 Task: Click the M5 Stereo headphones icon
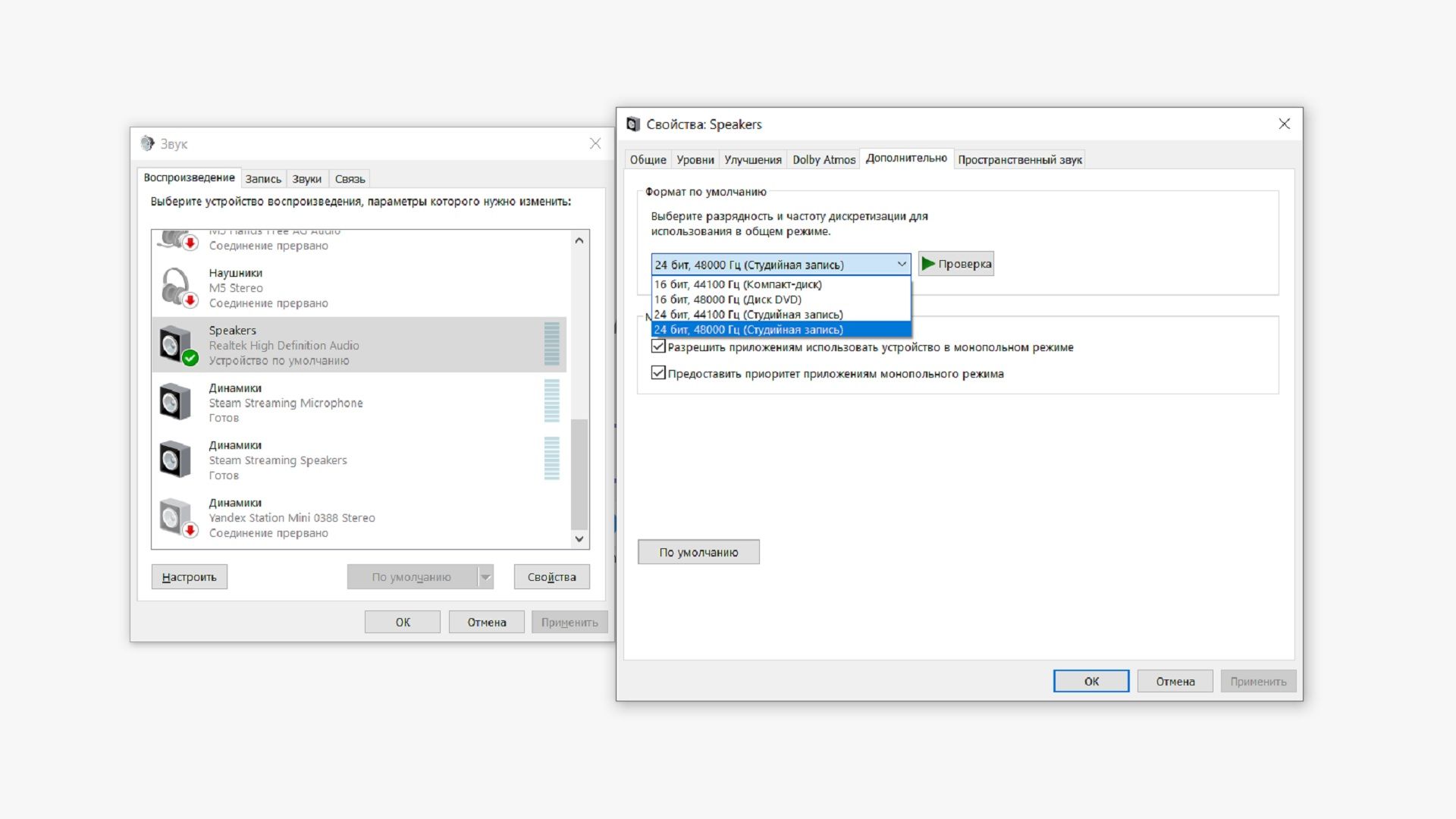pos(177,287)
